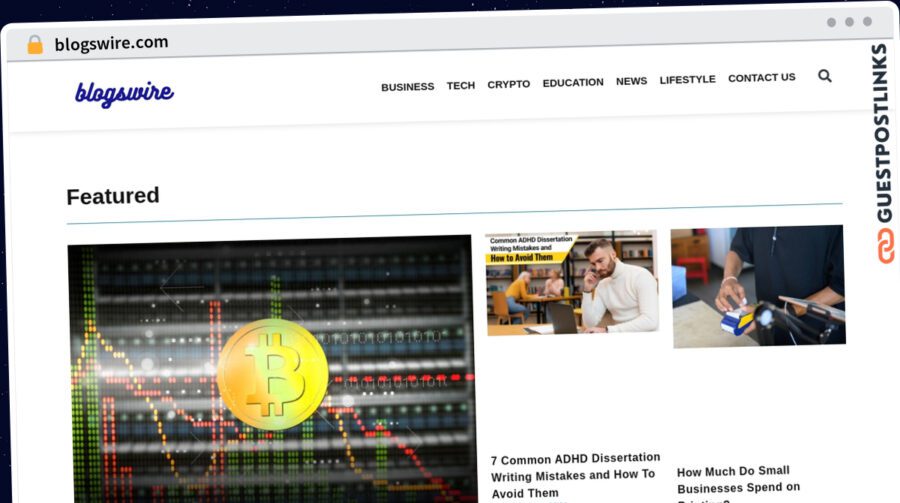Open the News section
Screen dimensions: 900x503
(631, 81)
